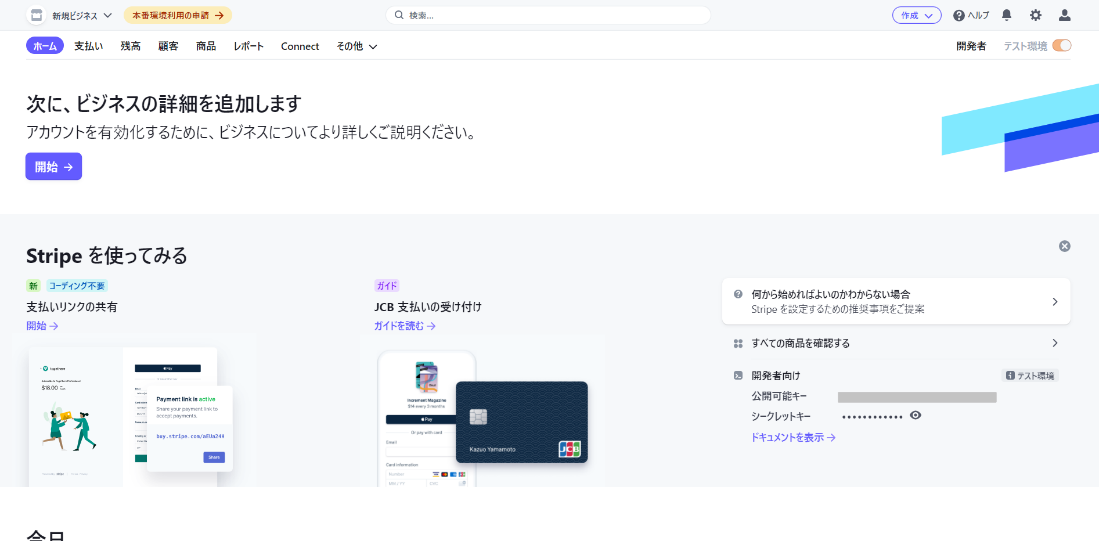Click the シークレットキー label
This screenshot has width=1099, height=541.
point(781,416)
